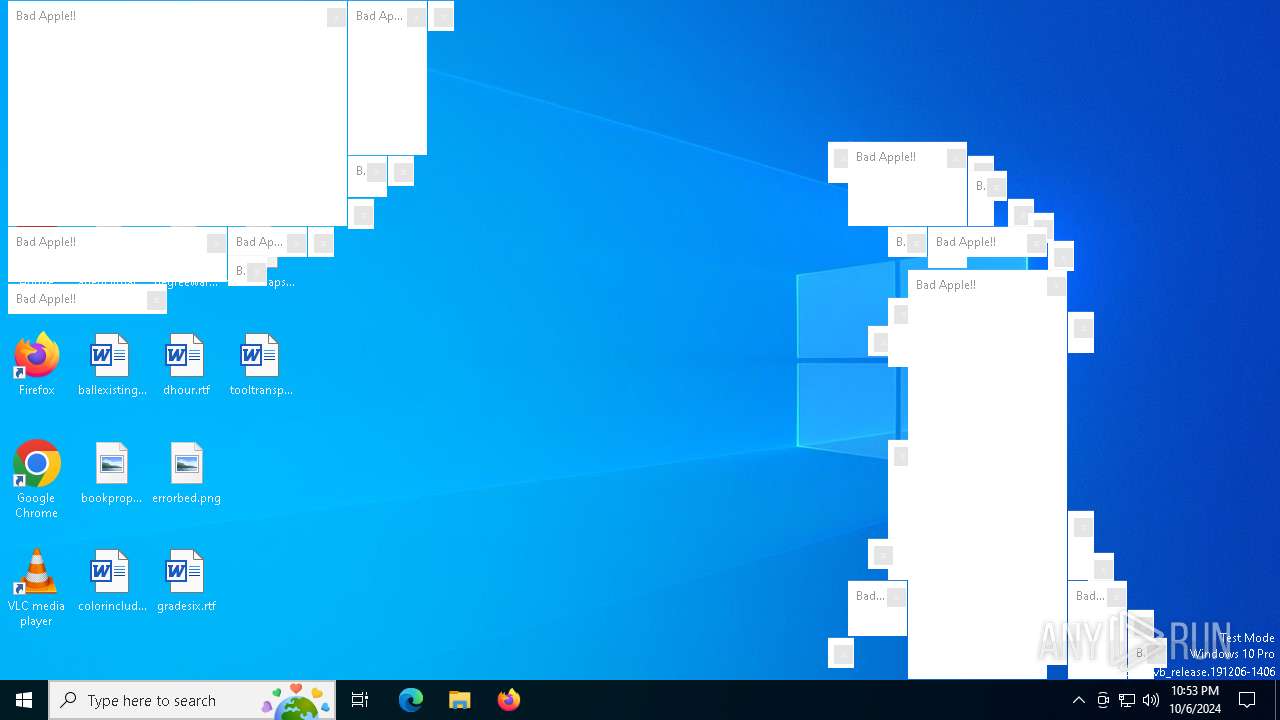Close the Bad Apple!! window above Firefox icon
Viewport: 1280px width, 720px height.
click(x=156, y=300)
